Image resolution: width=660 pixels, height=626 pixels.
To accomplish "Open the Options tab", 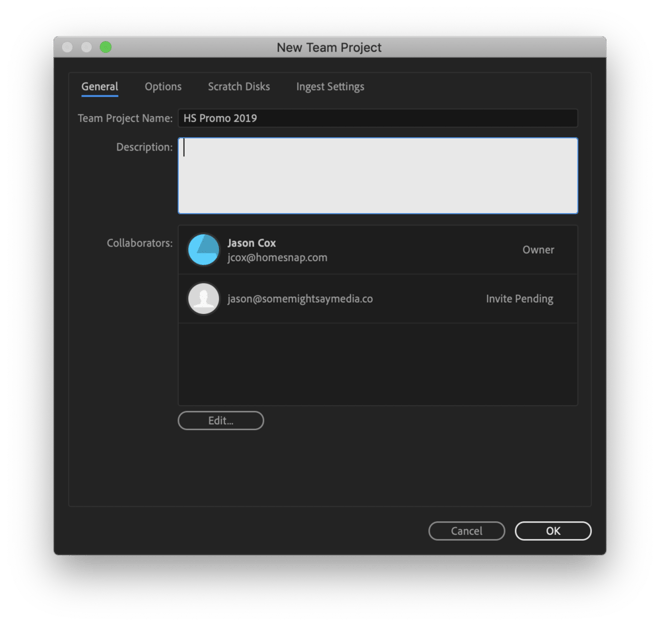I will click(163, 87).
